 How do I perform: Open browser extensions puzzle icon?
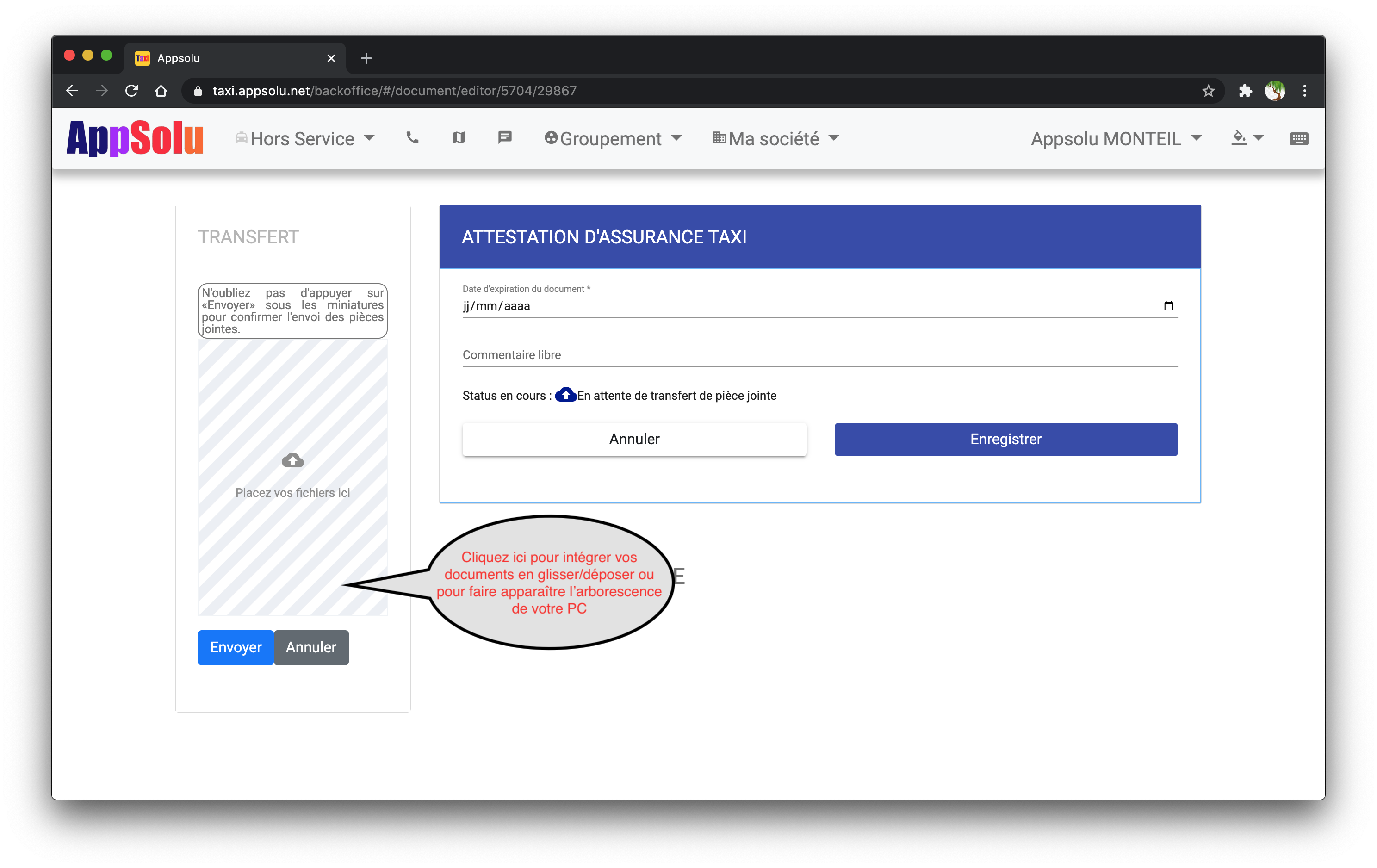click(1245, 91)
